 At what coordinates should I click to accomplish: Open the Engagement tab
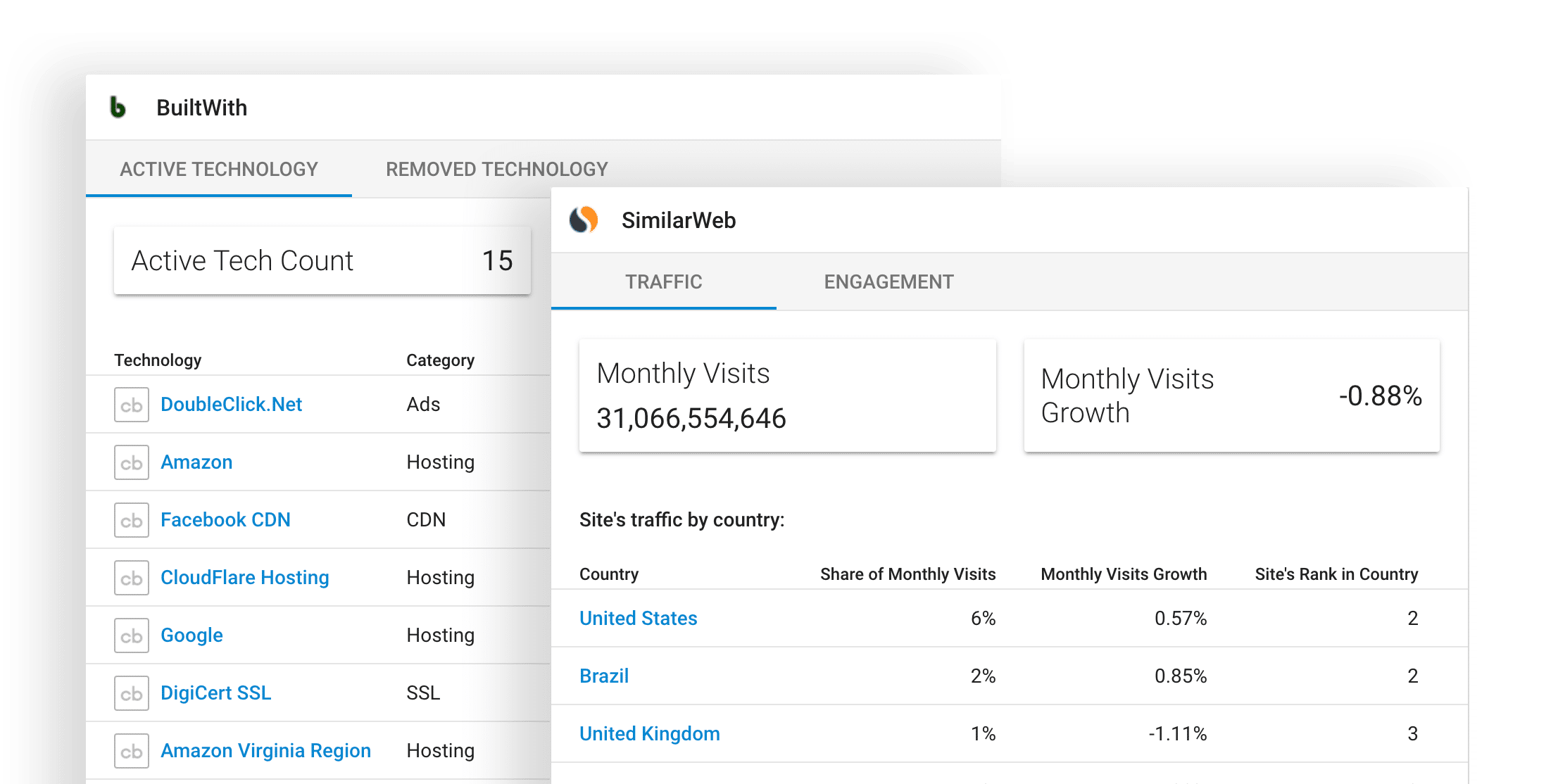click(x=888, y=282)
